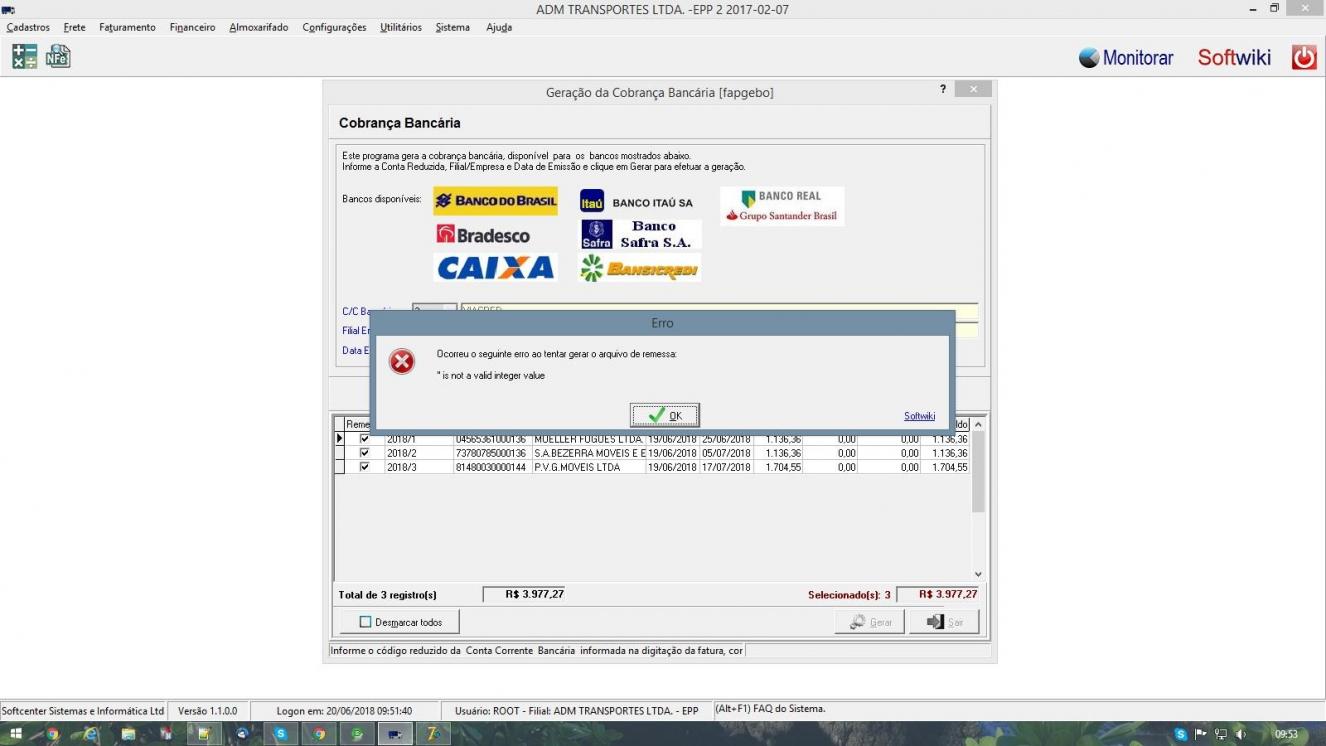Click the NFe toolbar icon
Image resolution: width=1326 pixels, height=746 pixels.
tap(58, 57)
